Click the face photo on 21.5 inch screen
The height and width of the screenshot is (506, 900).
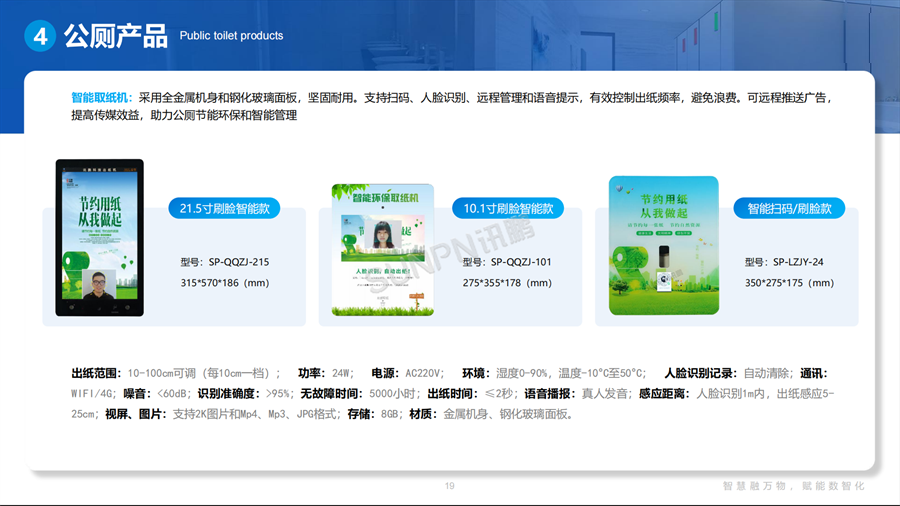99,285
